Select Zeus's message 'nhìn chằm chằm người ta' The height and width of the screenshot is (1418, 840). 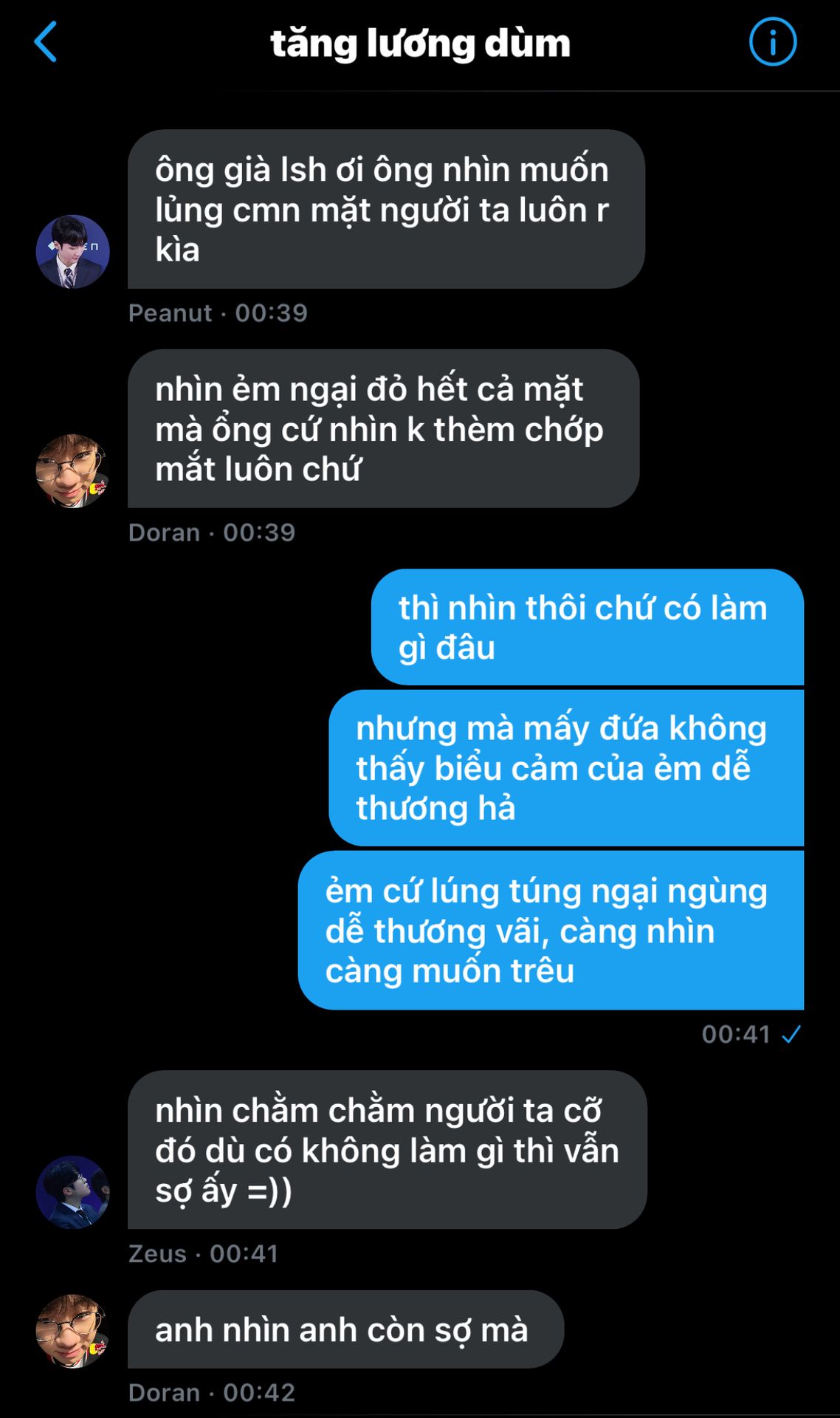[388, 1150]
